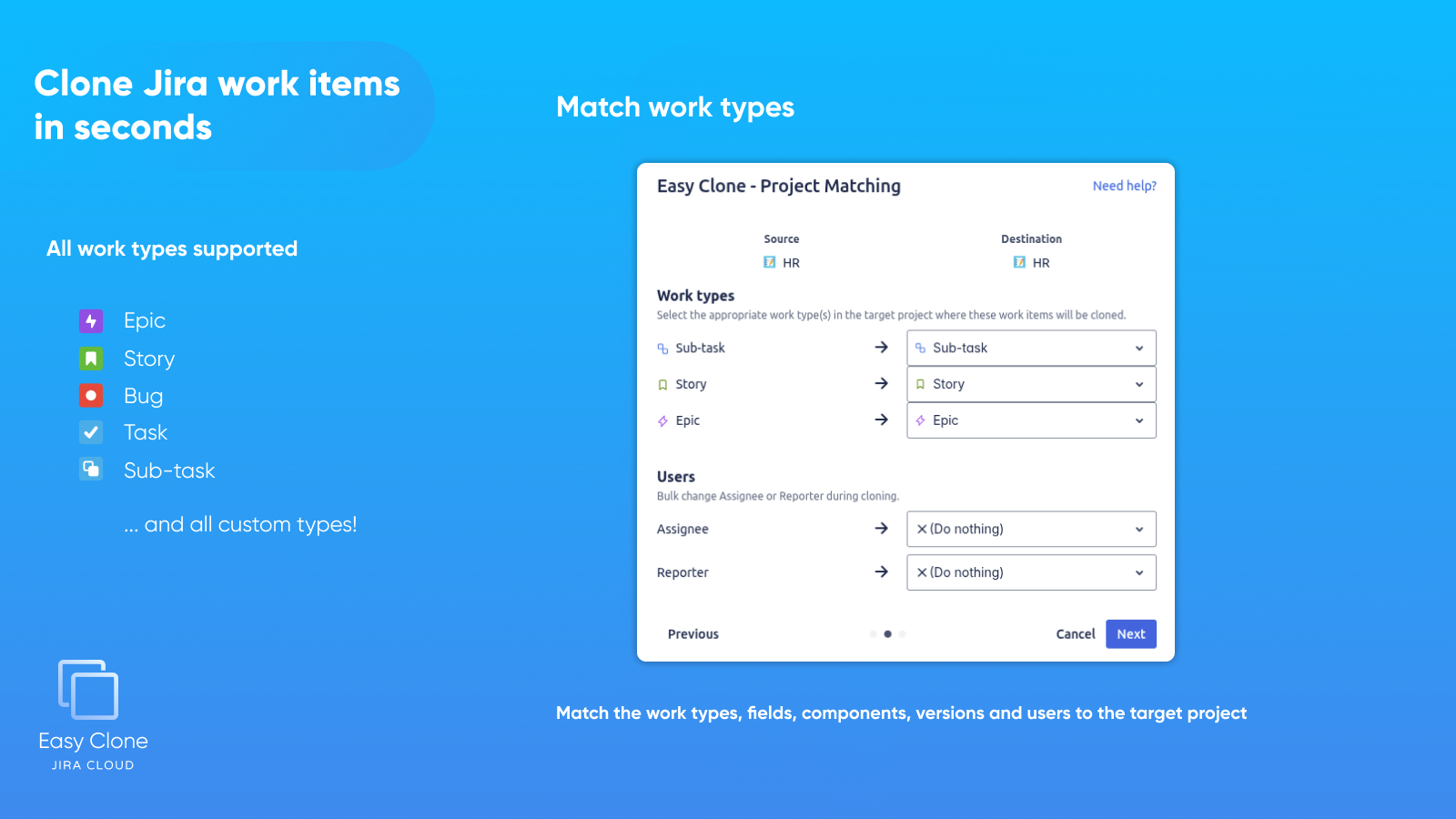Click the filled pagination dot in the dialog footer
The height and width of the screenshot is (819, 1456).
click(887, 634)
